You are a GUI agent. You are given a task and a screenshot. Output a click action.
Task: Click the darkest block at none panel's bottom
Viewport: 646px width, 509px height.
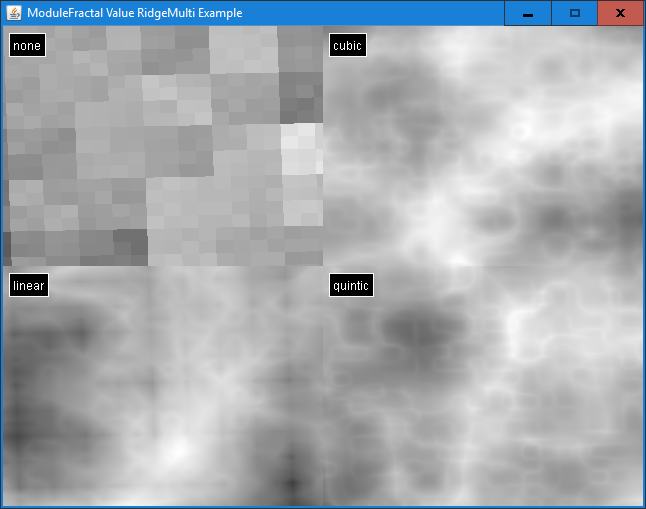129,241
